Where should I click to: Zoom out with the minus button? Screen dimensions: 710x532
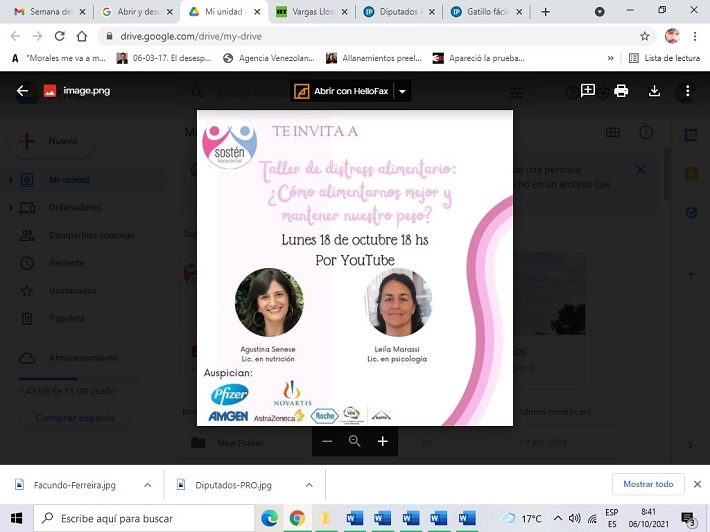pos(327,441)
